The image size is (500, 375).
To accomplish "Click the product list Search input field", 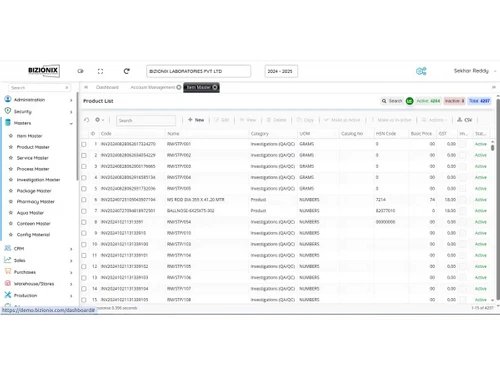I will click(x=146, y=120).
